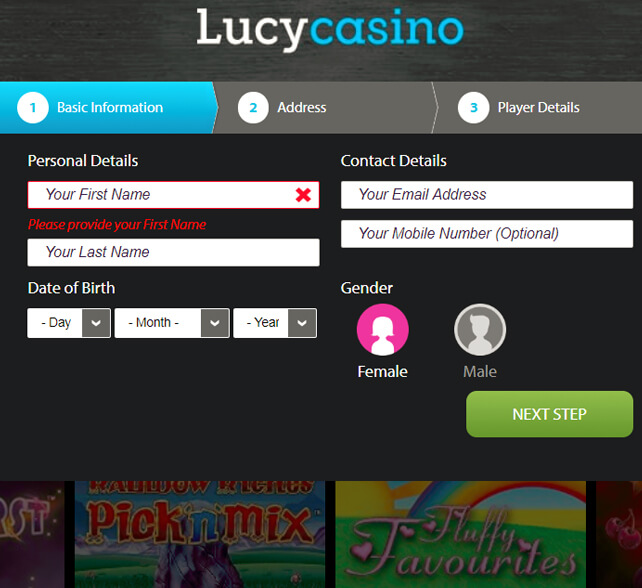
Task: Click the Your Last Name field
Action: tap(173, 252)
